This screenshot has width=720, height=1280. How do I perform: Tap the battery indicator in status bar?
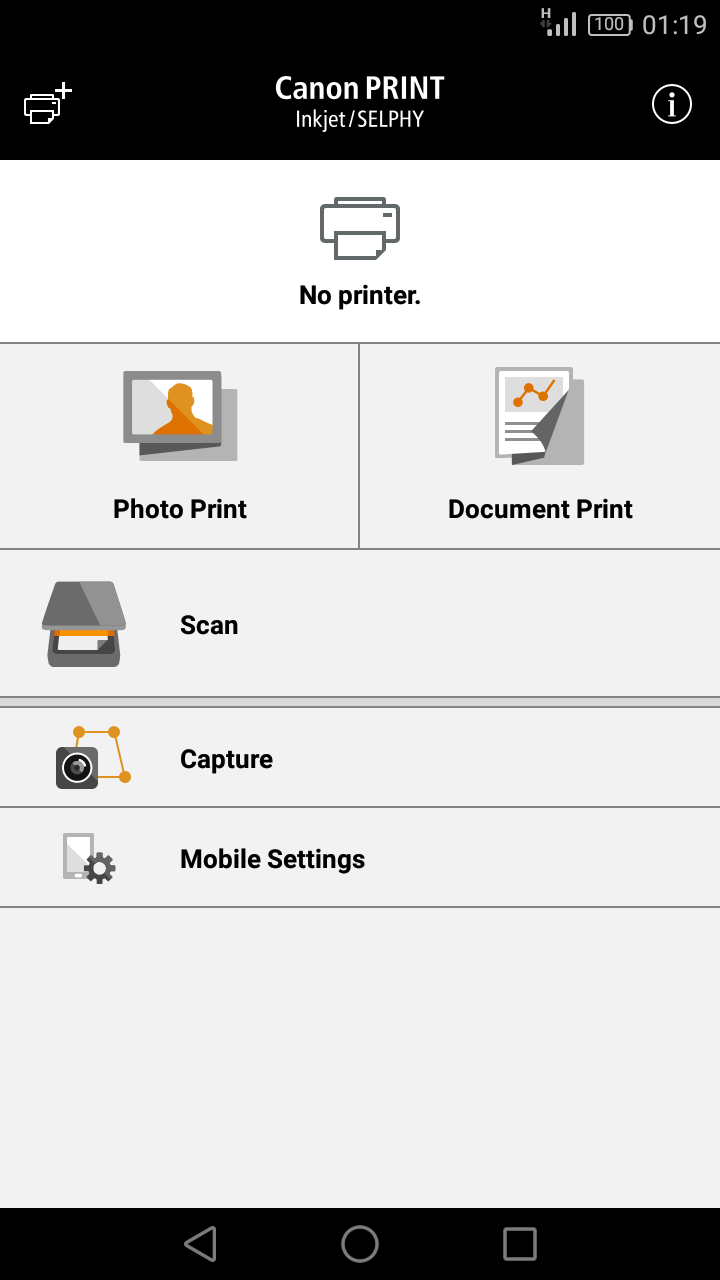point(610,25)
